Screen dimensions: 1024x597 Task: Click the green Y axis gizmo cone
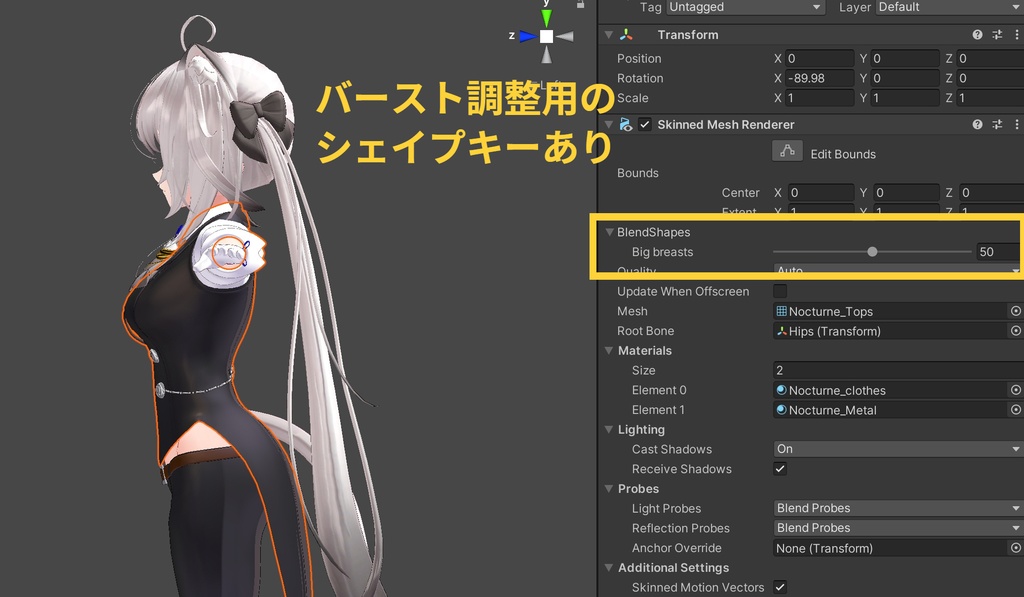coord(546,17)
